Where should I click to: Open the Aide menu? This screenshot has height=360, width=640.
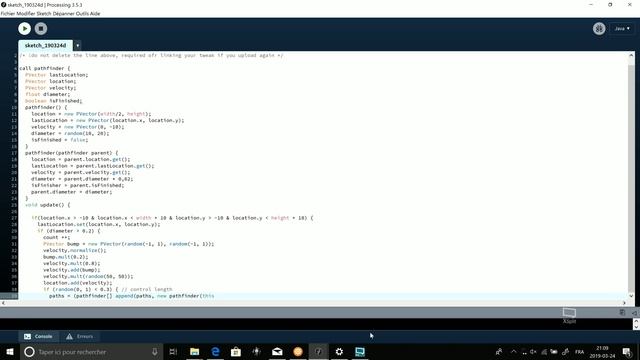point(95,13)
